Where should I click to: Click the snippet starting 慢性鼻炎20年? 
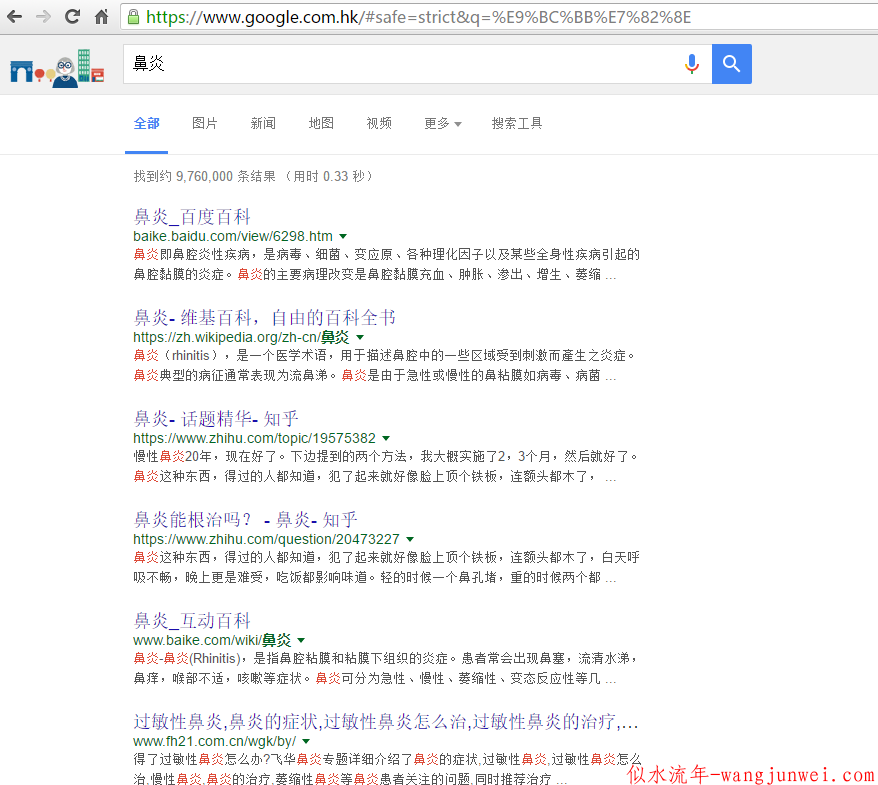click(x=386, y=466)
